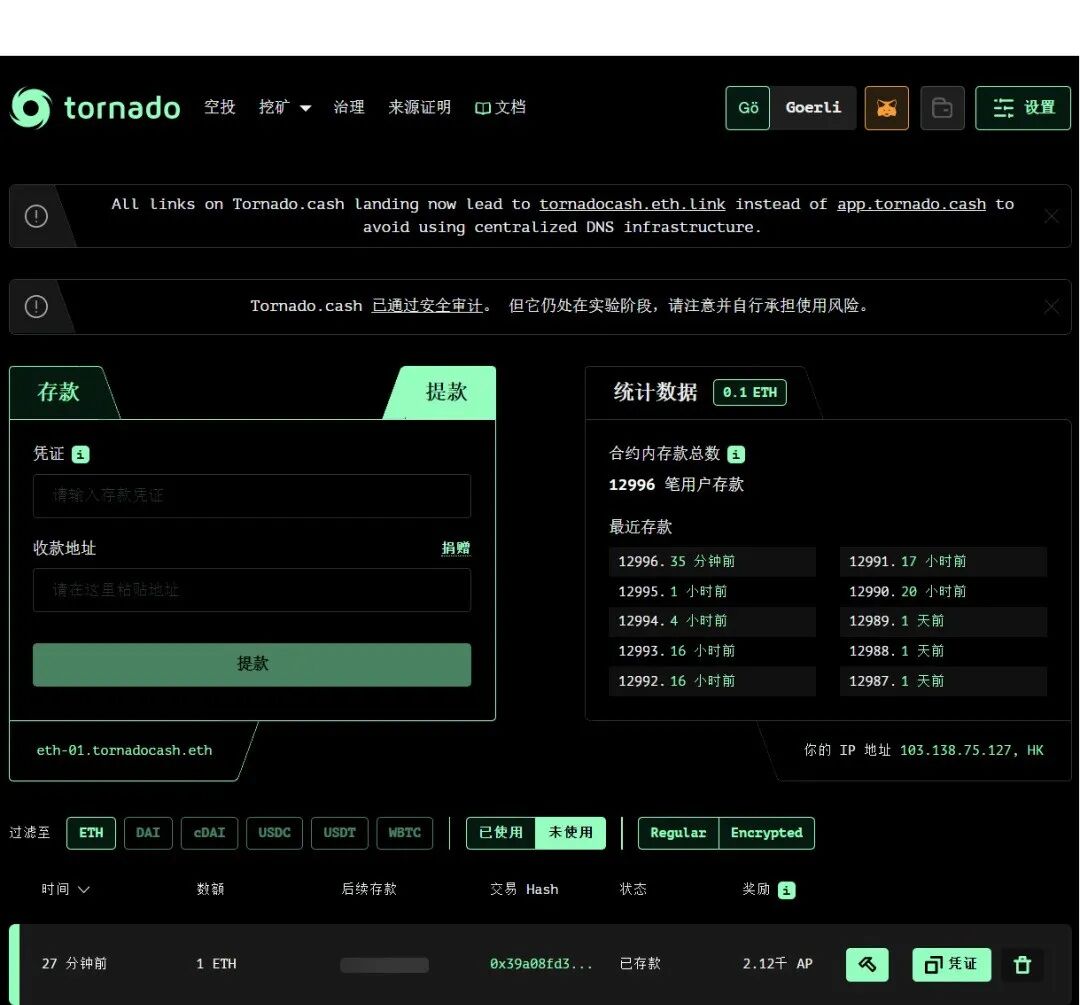This screenshot has height=1005, width=1080.
Task: Close the security audit warning banner
Action: (x=1051, y=307)
